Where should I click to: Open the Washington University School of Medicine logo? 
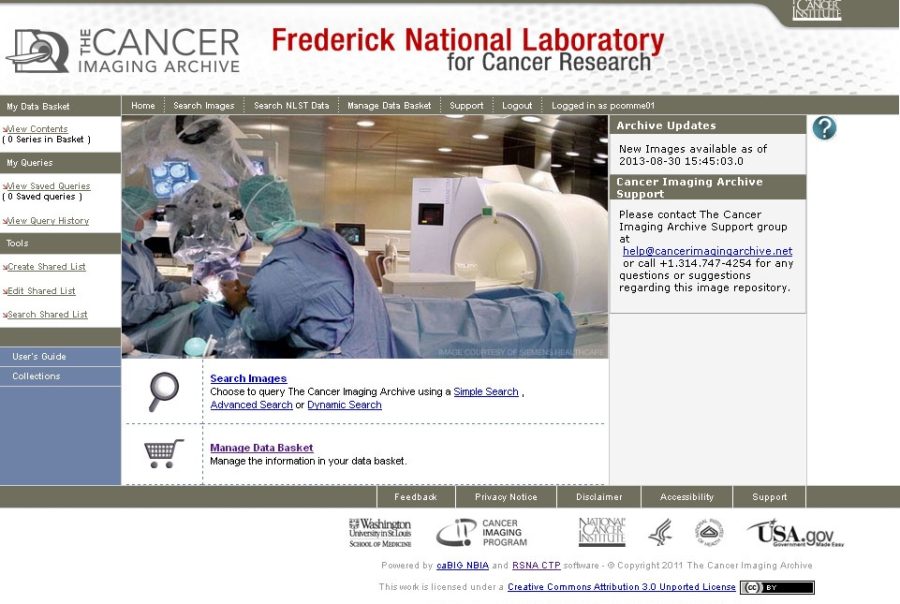point(380,532)
